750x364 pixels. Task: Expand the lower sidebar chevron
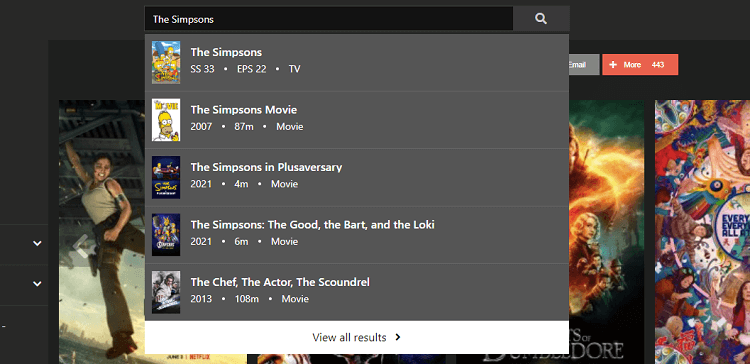pyautogui.click(x=37, y=284)
